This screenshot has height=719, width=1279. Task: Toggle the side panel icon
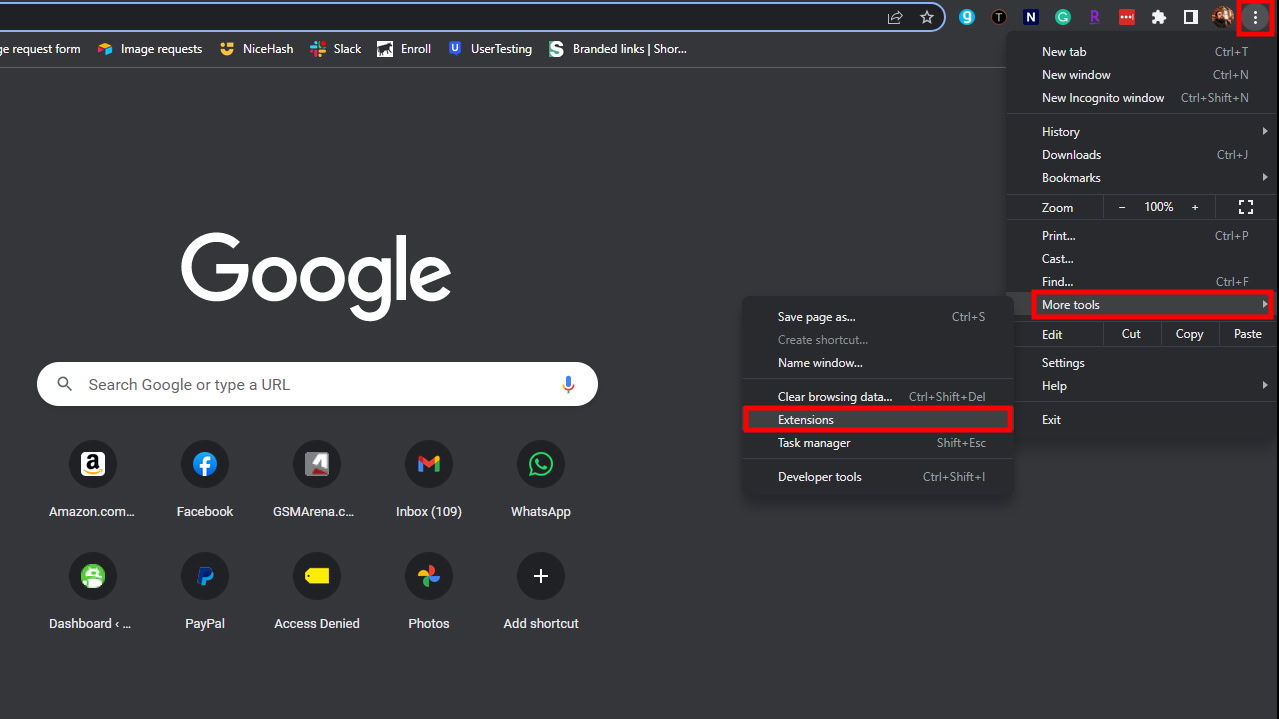pyautogui.click(x=1191, y=17)
